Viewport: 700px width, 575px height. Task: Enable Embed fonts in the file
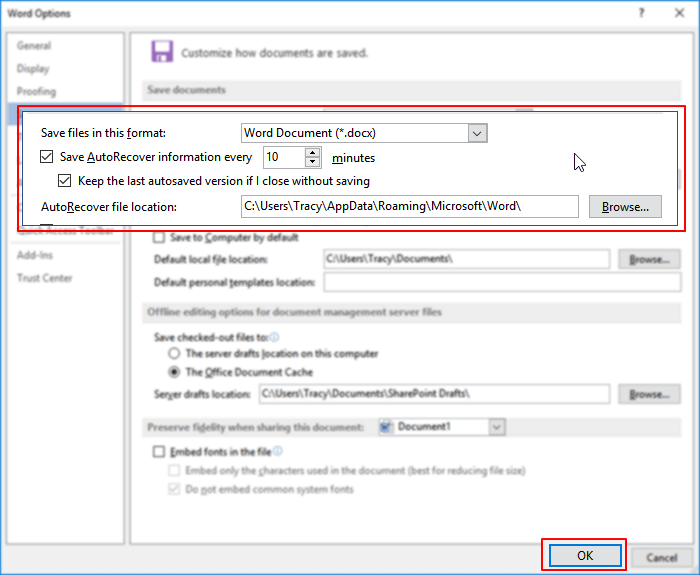159,452
